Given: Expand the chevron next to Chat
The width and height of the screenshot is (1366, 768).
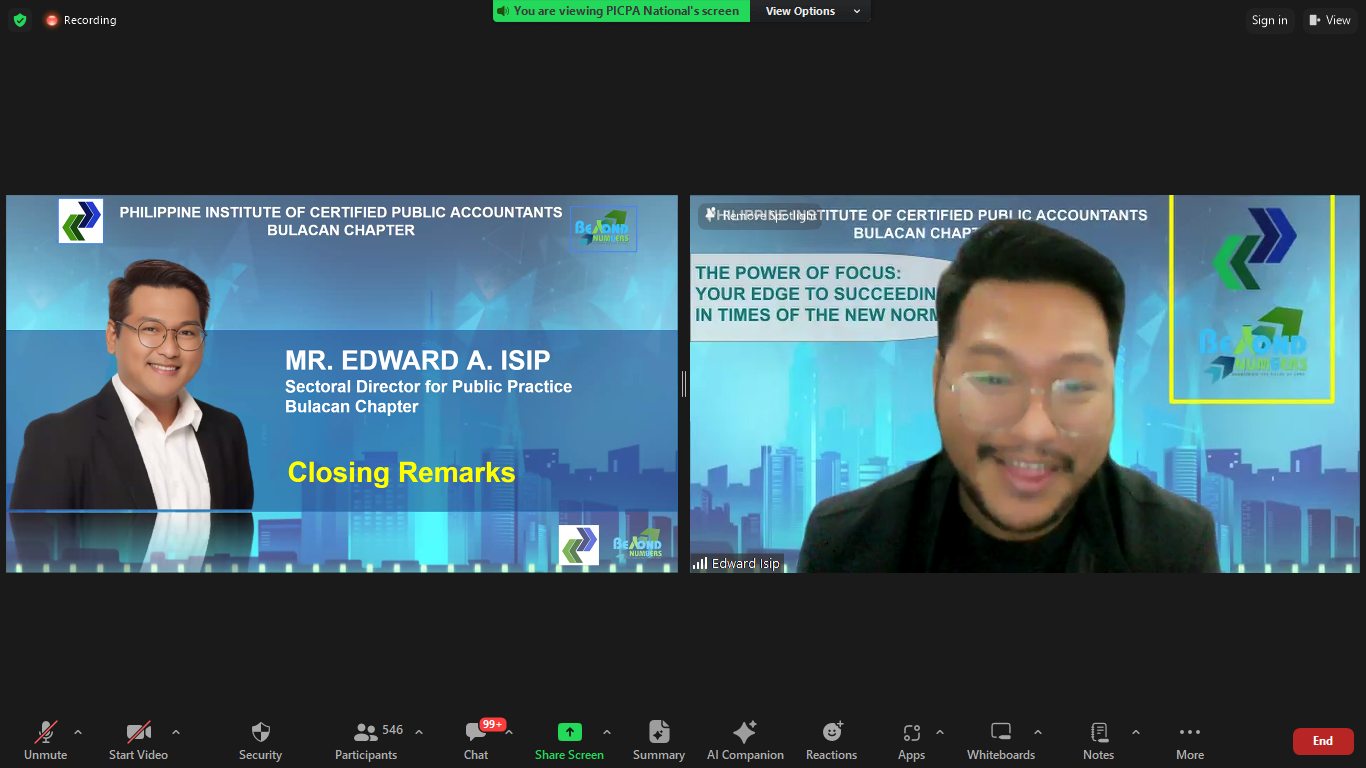Looking at the screenshot, I should pos(509,732).
